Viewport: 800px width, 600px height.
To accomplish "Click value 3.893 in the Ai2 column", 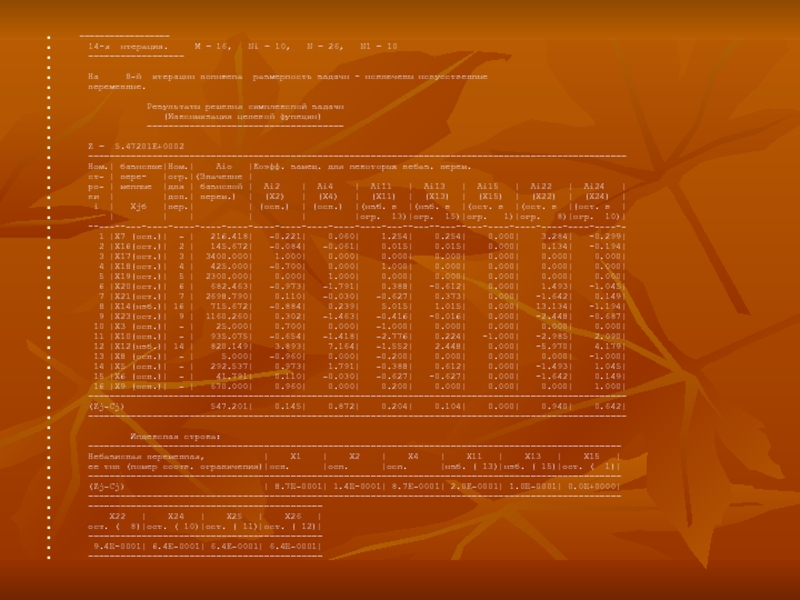I will [288, 346].
